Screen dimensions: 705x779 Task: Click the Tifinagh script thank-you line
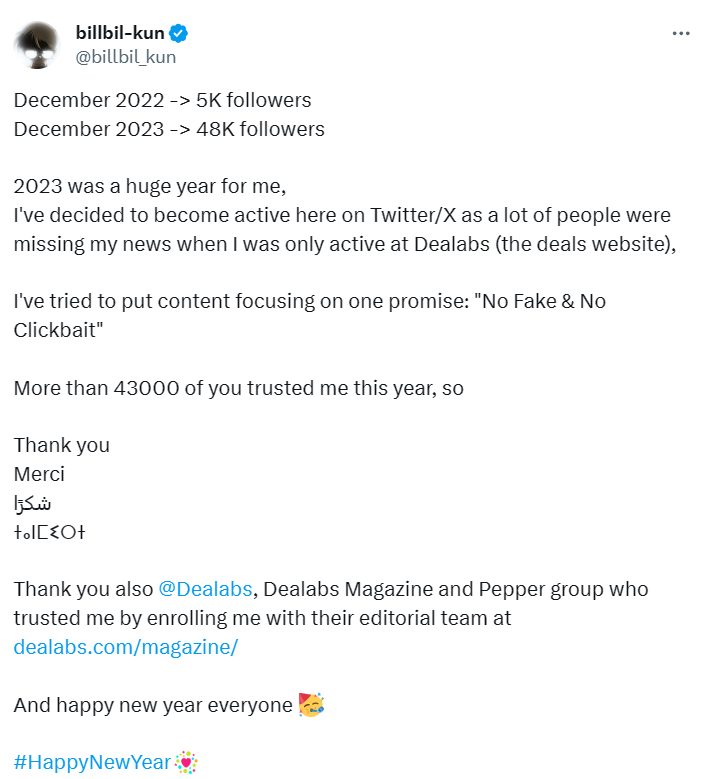point(50,533)
